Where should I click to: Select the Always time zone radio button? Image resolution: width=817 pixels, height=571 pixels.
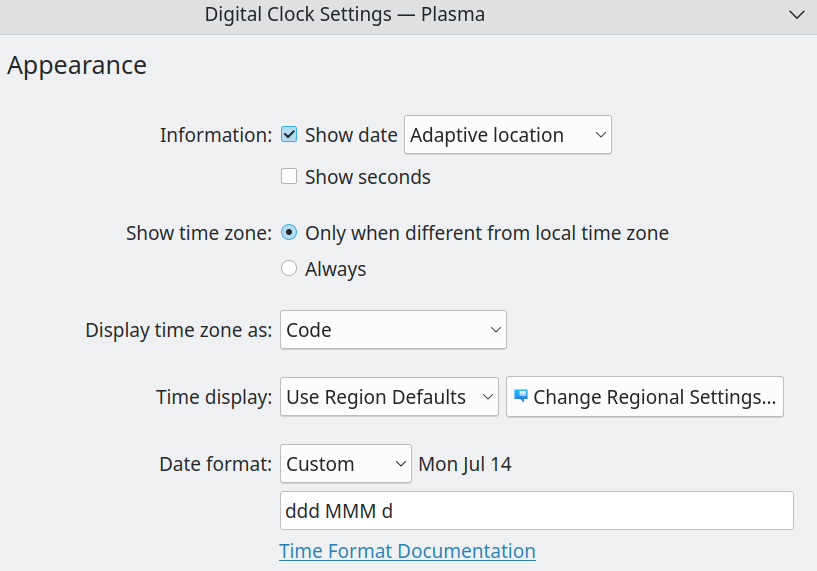pyautogui.click(x=289, y=268)
